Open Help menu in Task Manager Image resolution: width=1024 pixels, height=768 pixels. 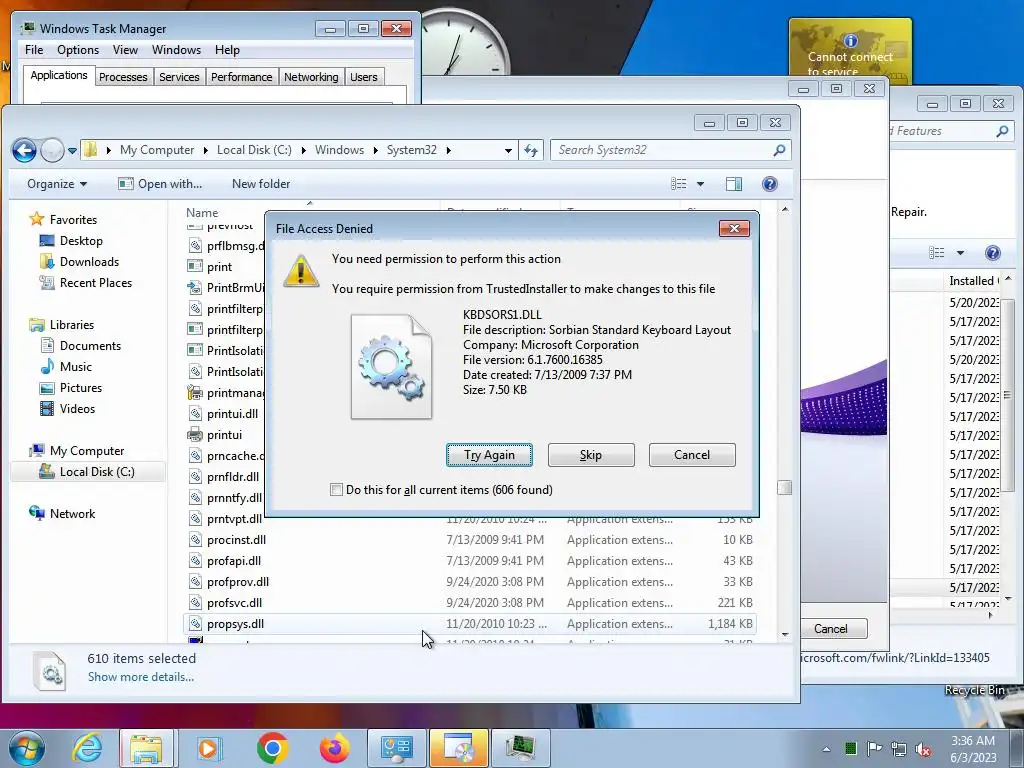click(x=227, y=50)
